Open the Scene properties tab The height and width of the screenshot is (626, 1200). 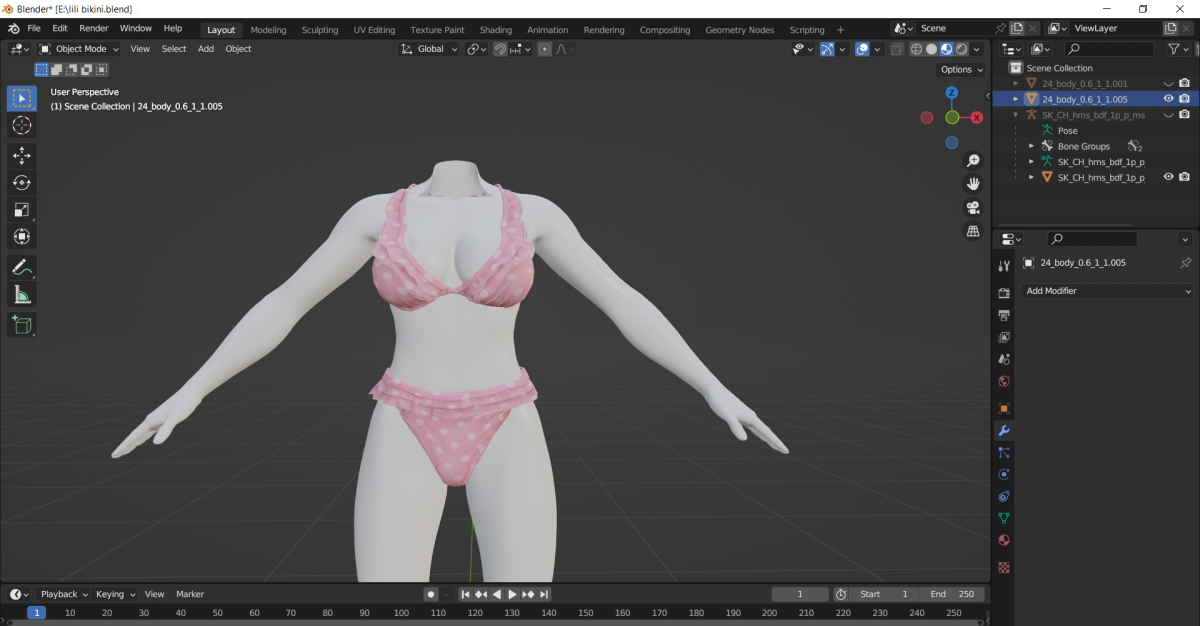1004,359
